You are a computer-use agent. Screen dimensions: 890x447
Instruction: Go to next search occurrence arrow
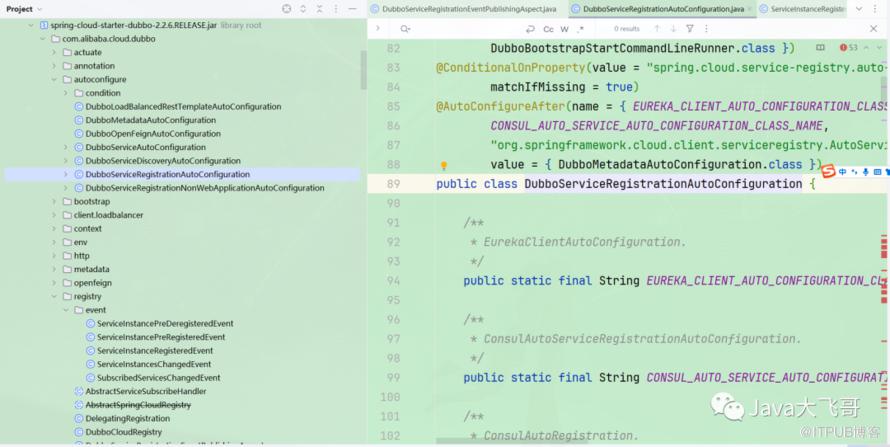(x=672, y=29)
